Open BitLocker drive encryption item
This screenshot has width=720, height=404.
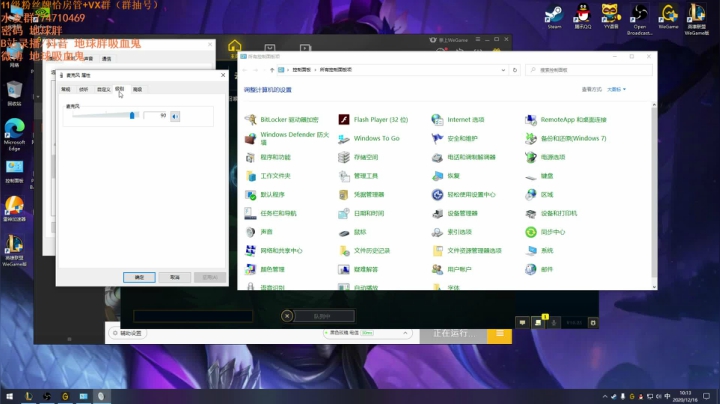[x=281, y=119]
